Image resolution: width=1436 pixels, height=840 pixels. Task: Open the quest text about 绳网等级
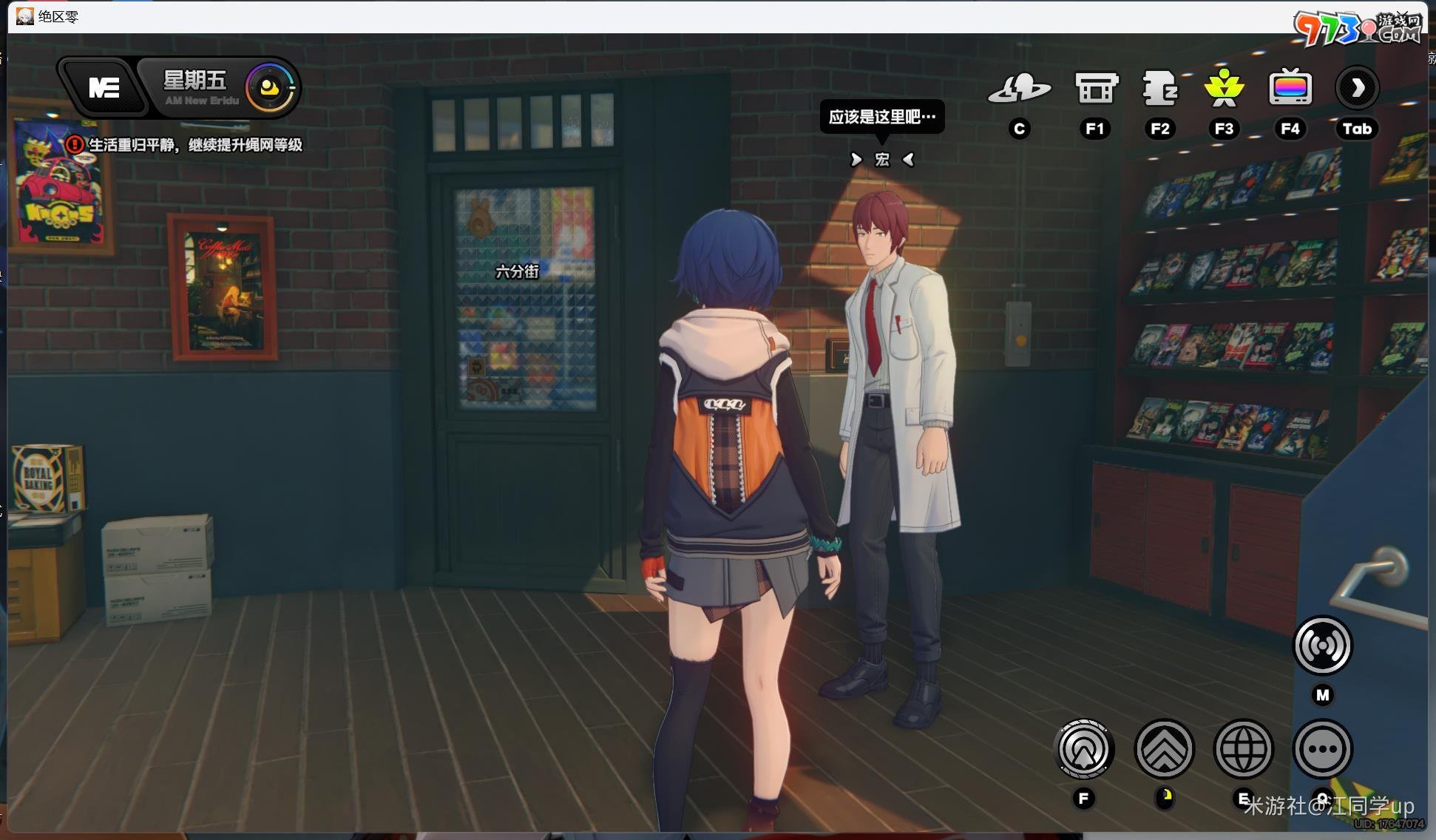pos(196,145)
